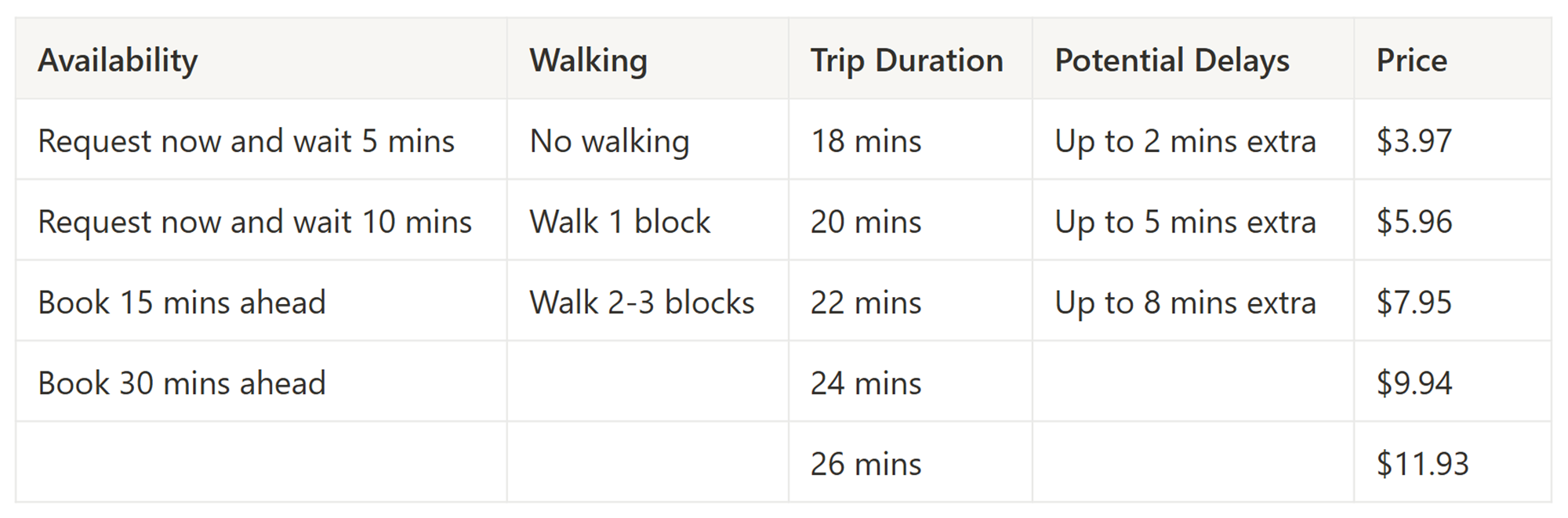Viewport: 1568px width, 518px height.
Task: Click the "18 mins" trip duration cell
Action: [866, 141]
